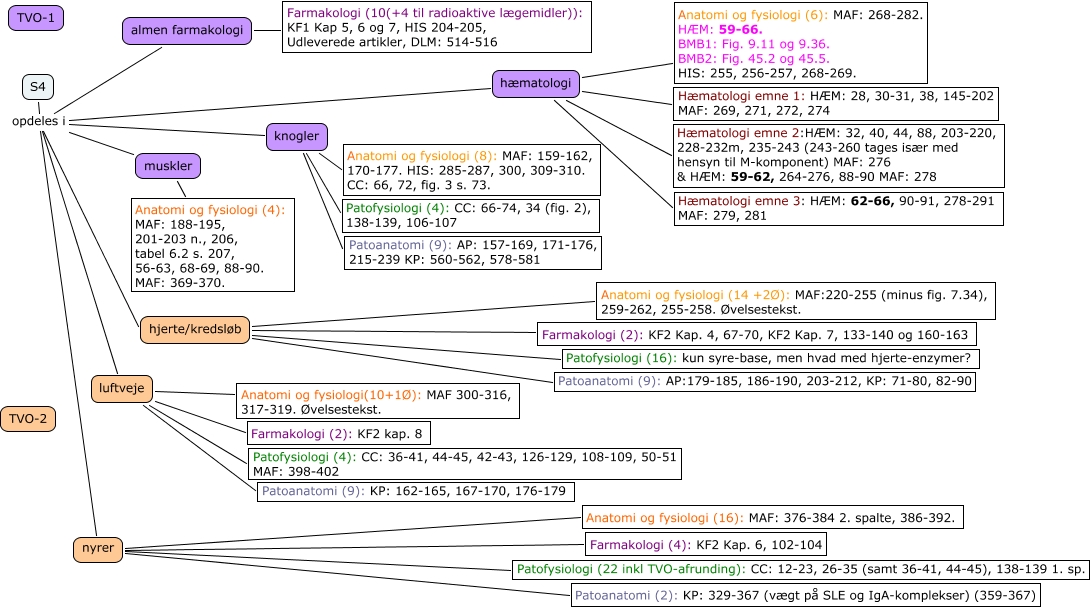The width and height of the screenshot is (1091, 608).
Task: Select the knogler node
Action: click(x=297, y=137)
